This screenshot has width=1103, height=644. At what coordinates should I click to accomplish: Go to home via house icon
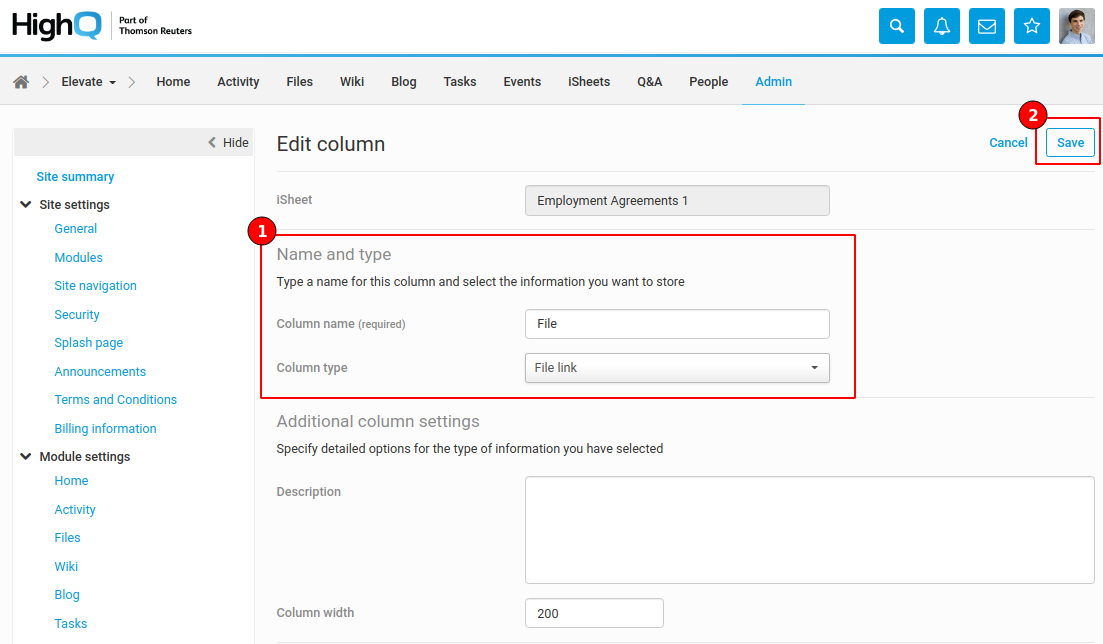(21, 82)
